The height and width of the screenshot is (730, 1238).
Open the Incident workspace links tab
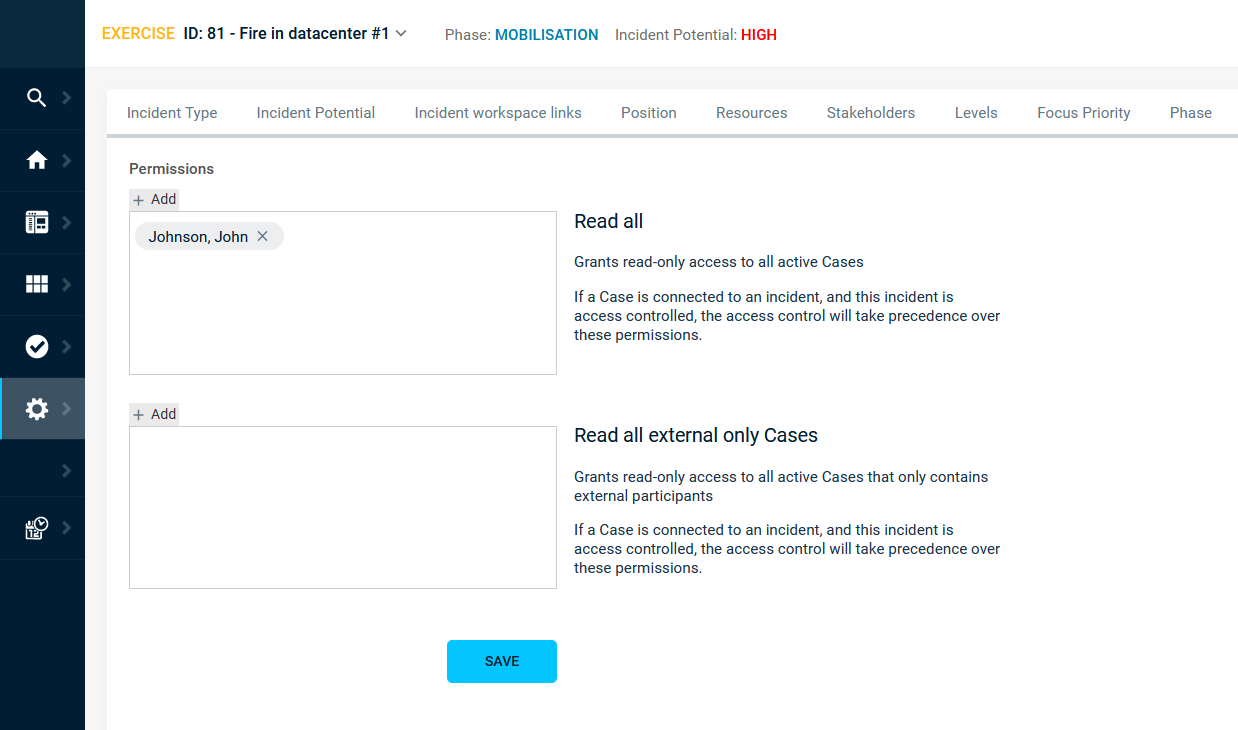pyautogui.click(x=498, y=113)
